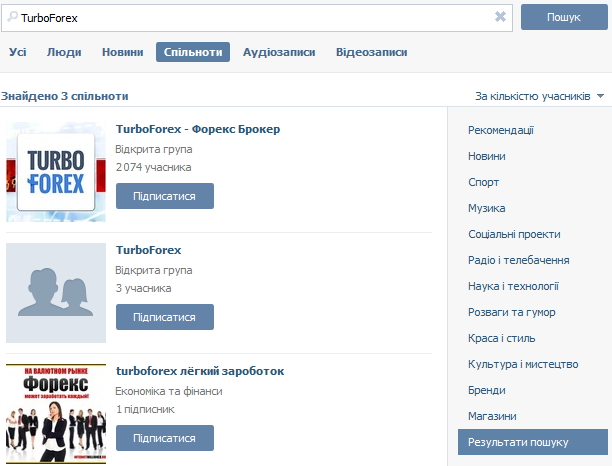Open turboforex лёгкий зароботок thumbnail image

(56, 414)
